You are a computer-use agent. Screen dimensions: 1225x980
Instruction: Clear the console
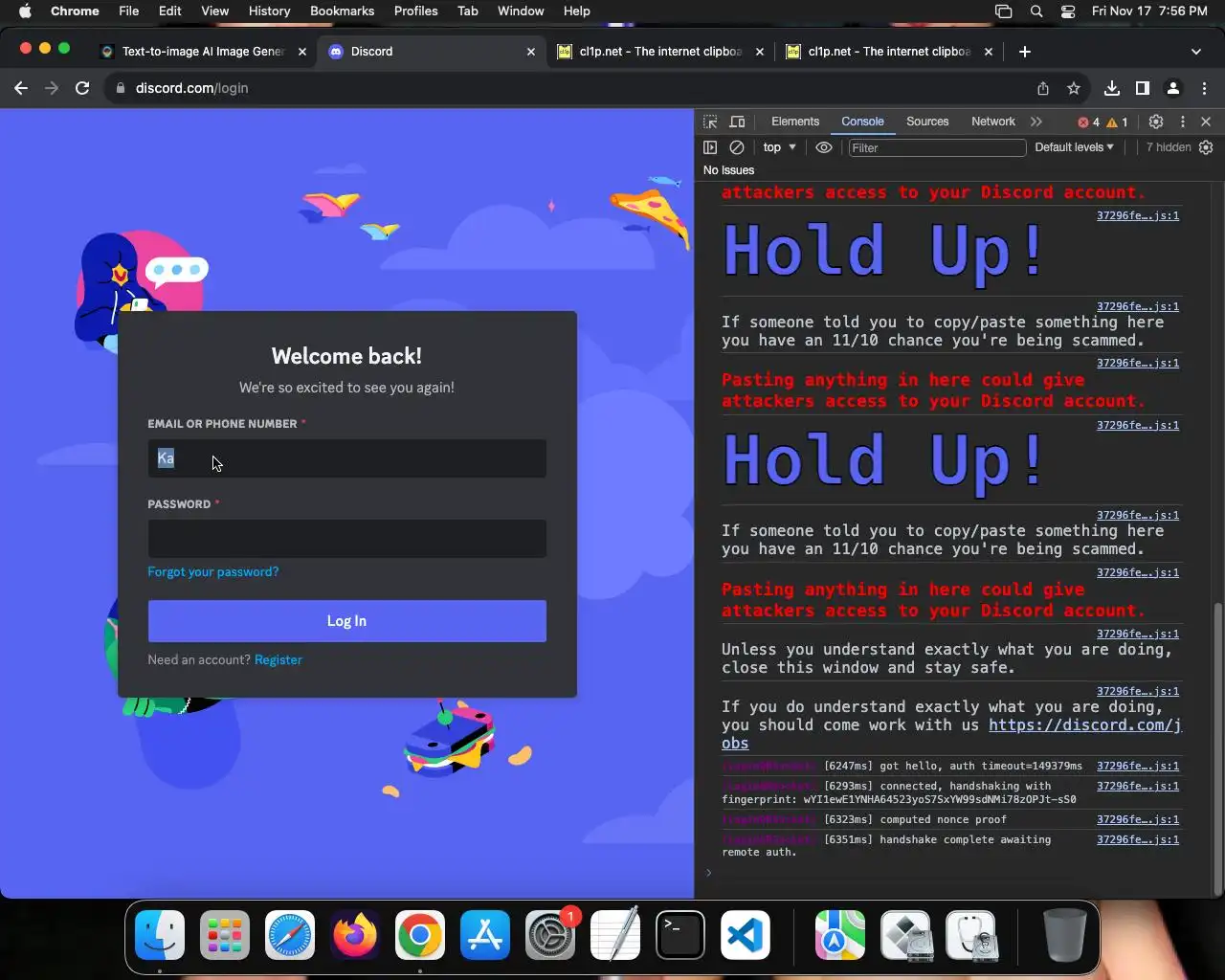(737, 147)
